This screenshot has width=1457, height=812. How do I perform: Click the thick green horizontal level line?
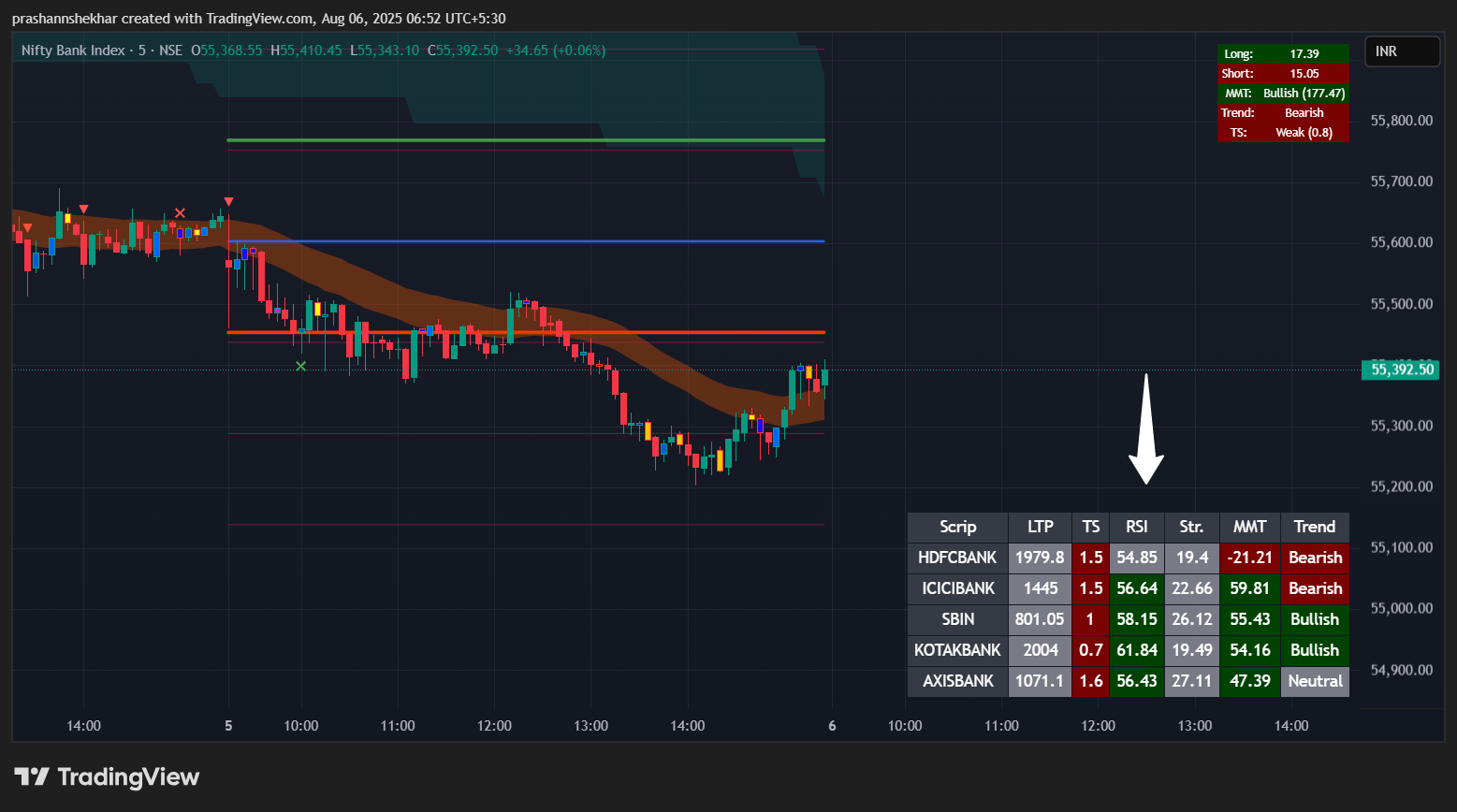pos(524,140)
